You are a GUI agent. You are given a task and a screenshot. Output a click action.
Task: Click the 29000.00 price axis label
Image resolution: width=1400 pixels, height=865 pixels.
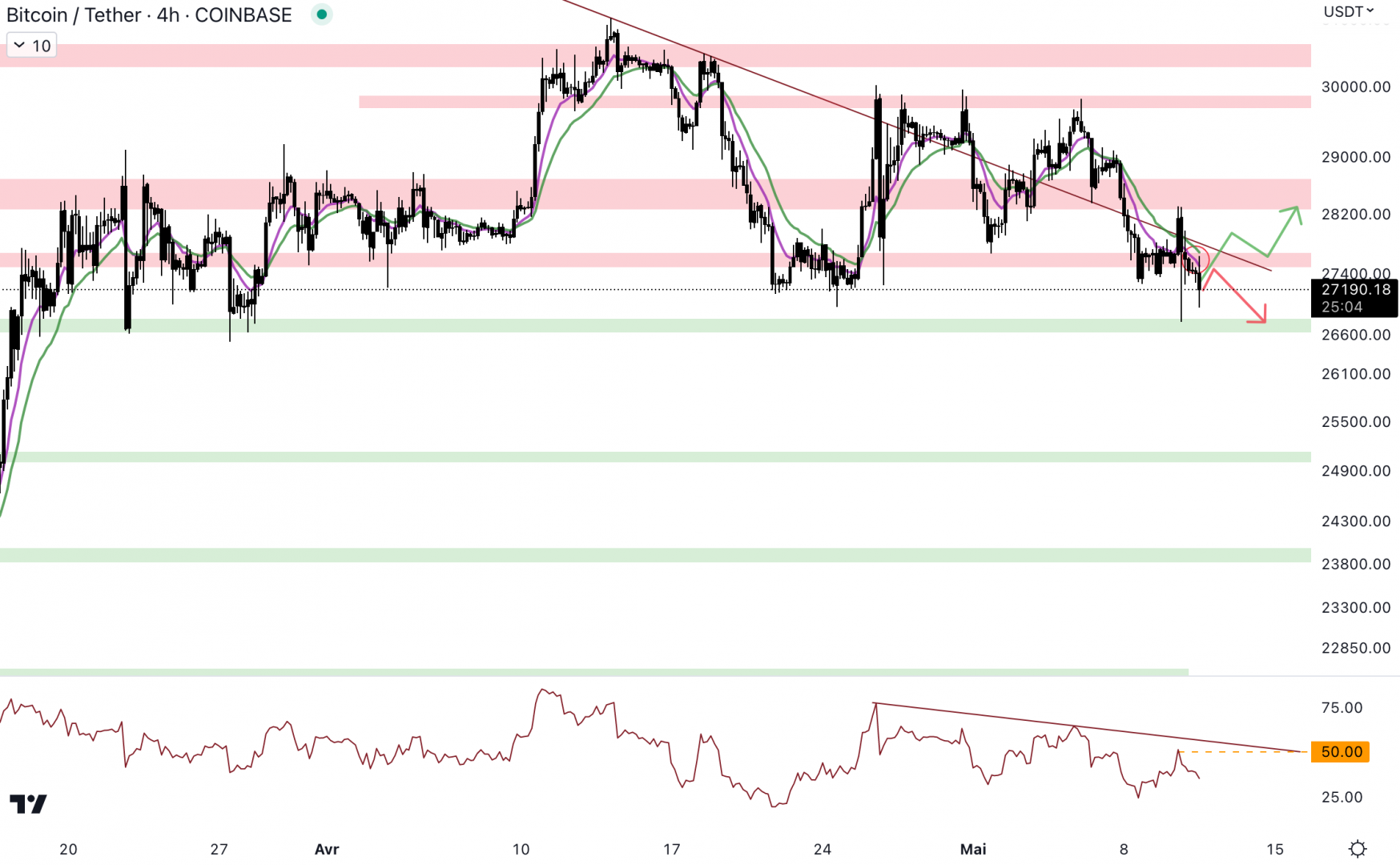pyautogui.click(x=1356, y=157)
